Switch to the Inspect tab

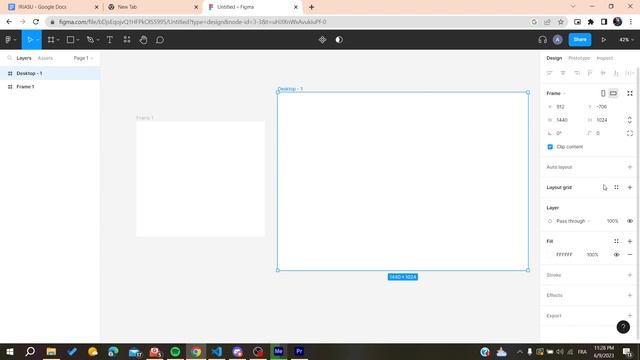604,58
